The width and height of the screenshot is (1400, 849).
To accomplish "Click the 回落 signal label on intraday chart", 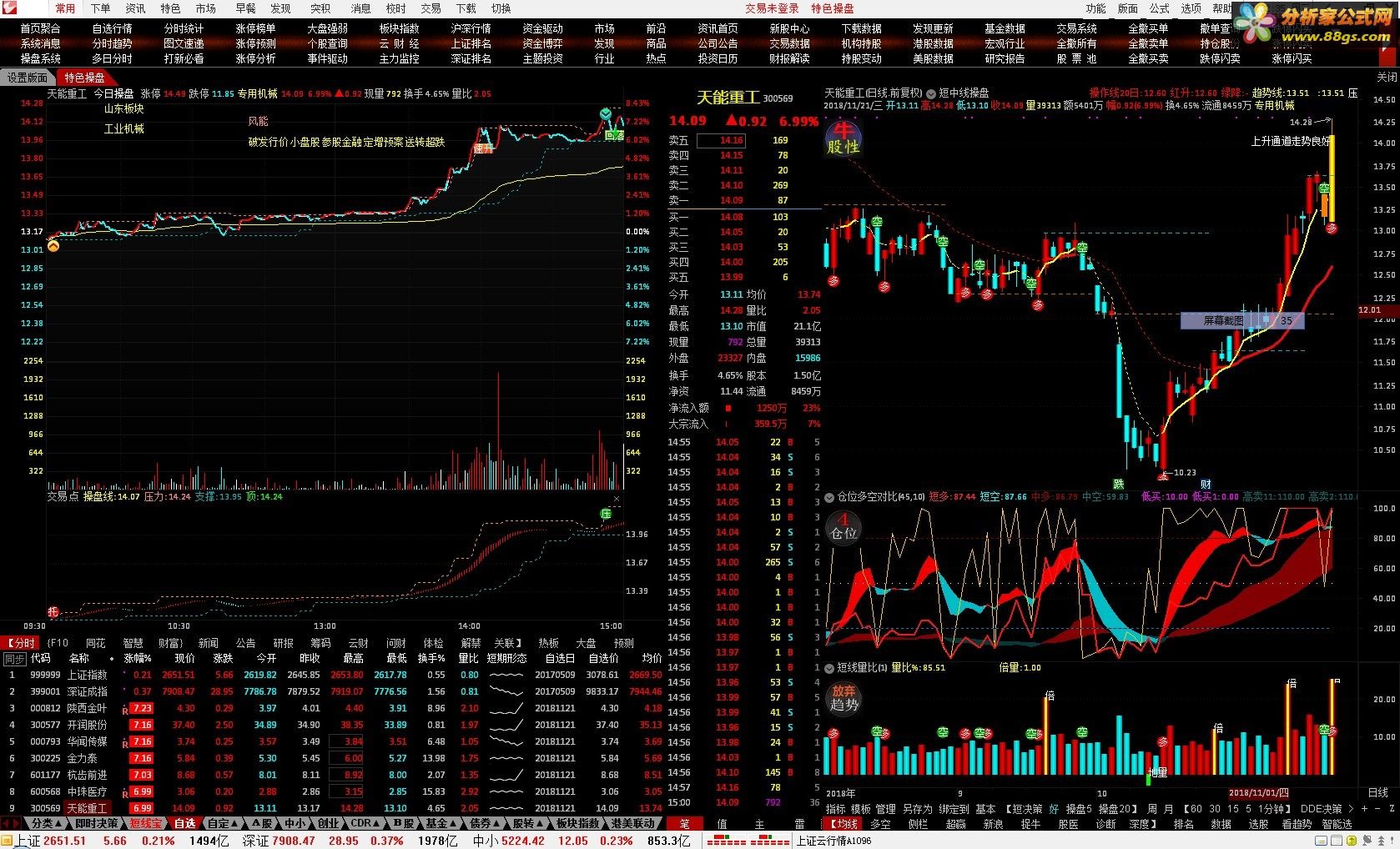I will click(x=614, y=134).
